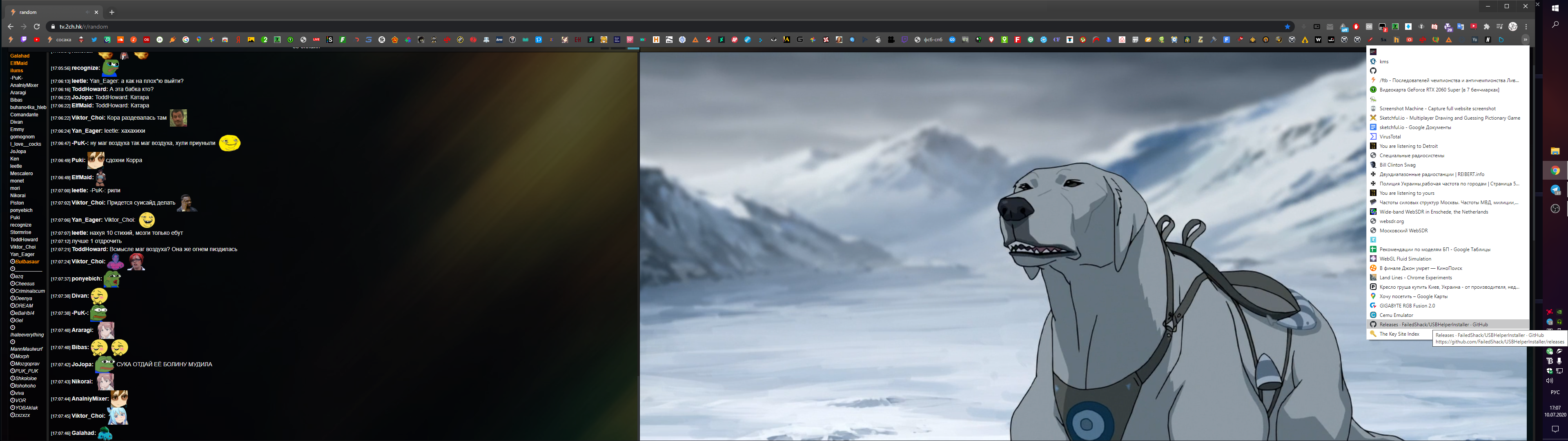This screenshot has height=441, width=1568.
Task: Click the mail envelope extension icon
Action: point(1330,27)
